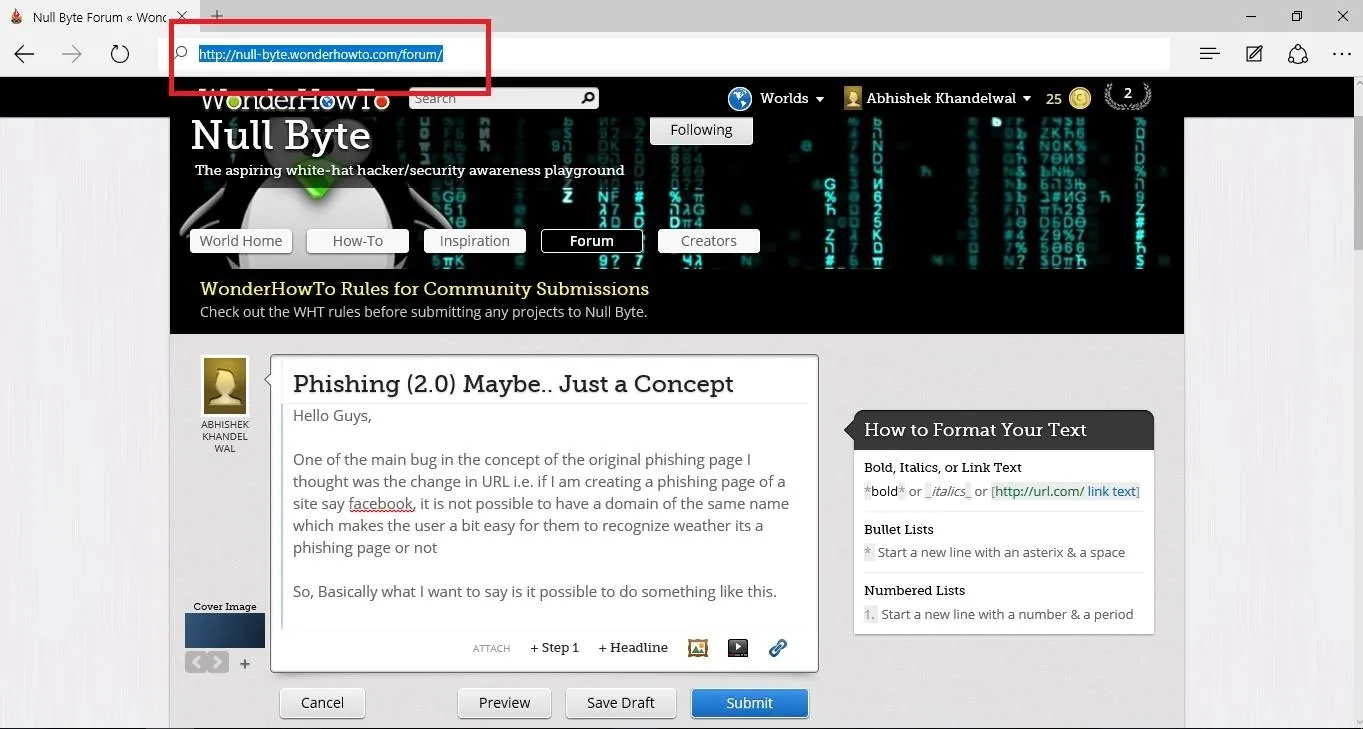Click the WonderHowTo logo

[294, 99]
